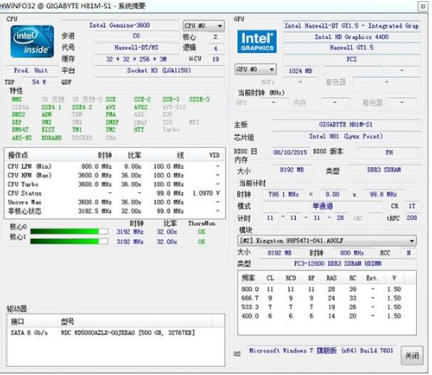Click the core 1 usage bar
The width and height of the screenshot is (432, 375).
click(x=69, y=241)
